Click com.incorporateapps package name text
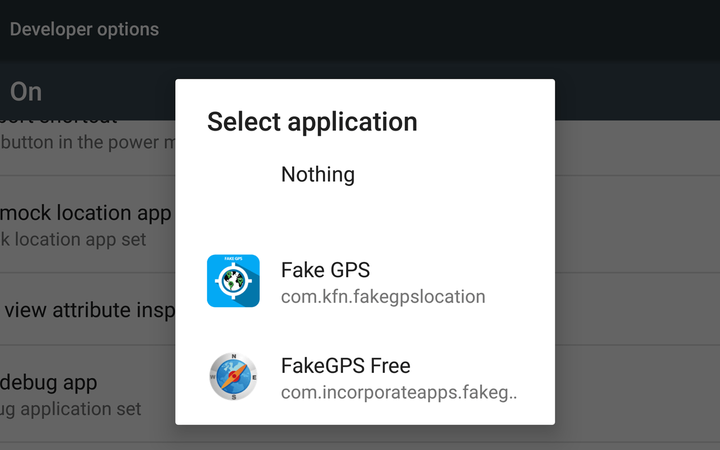 click(398, 393)
